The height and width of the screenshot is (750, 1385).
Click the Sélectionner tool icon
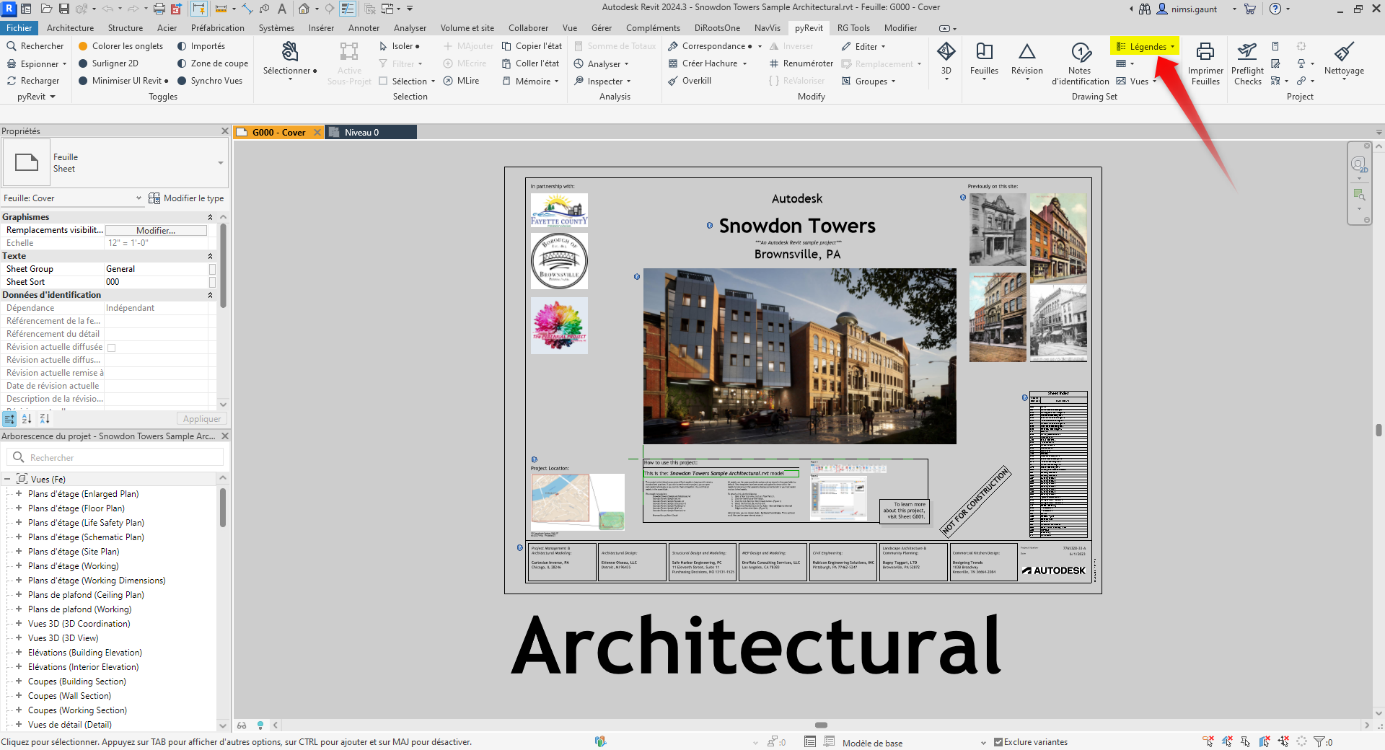click(289, 52)
